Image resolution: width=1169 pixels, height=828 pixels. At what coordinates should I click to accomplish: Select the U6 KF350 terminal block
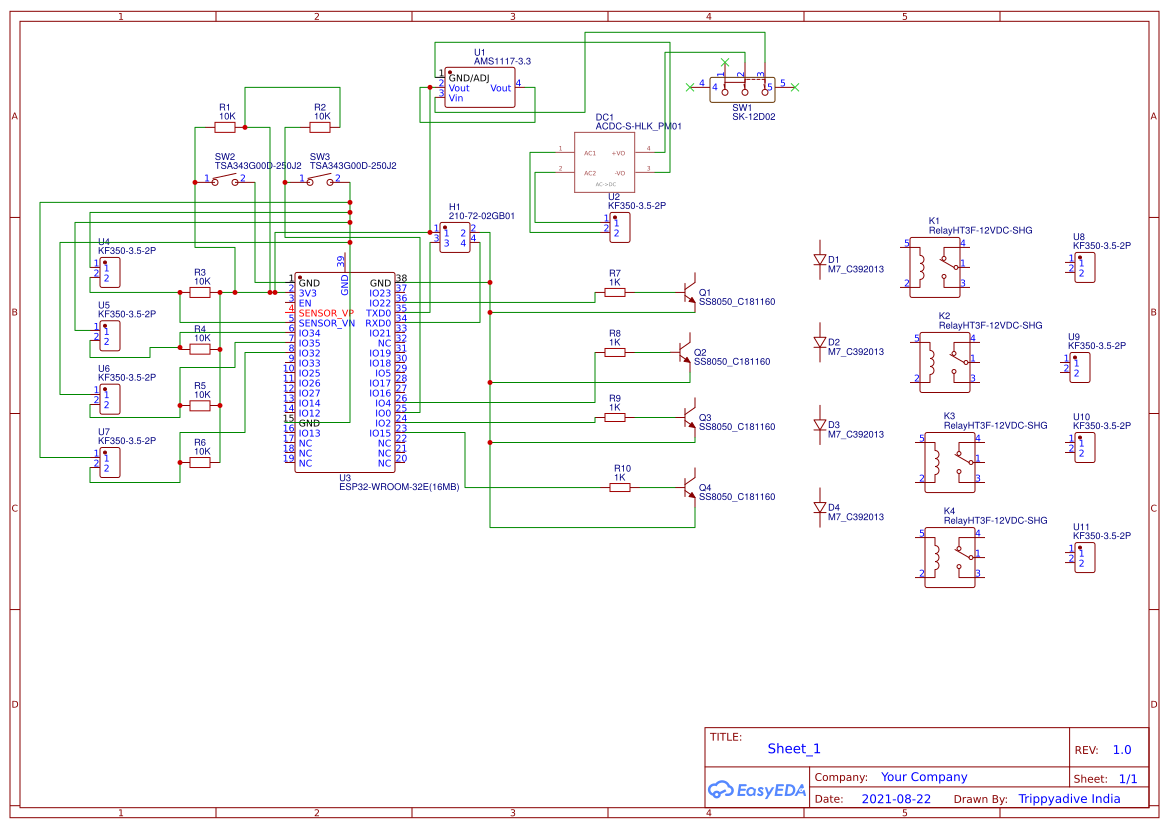(110, 399)
